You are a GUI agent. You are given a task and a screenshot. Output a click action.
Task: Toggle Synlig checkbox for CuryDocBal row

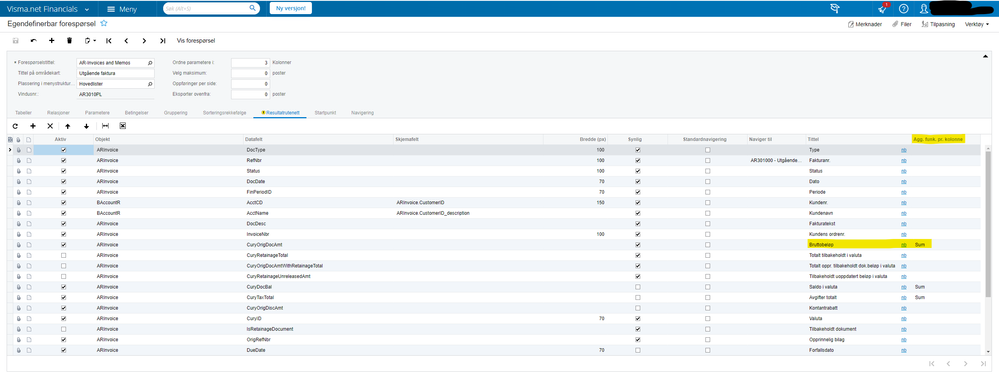638,287
